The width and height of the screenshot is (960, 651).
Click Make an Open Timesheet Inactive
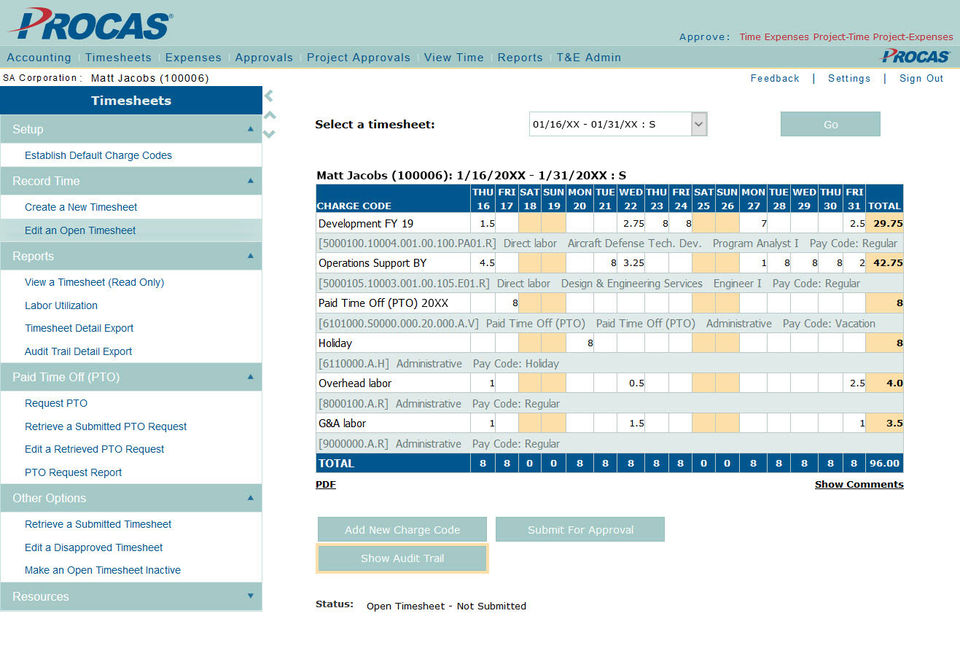pos(103,570)
